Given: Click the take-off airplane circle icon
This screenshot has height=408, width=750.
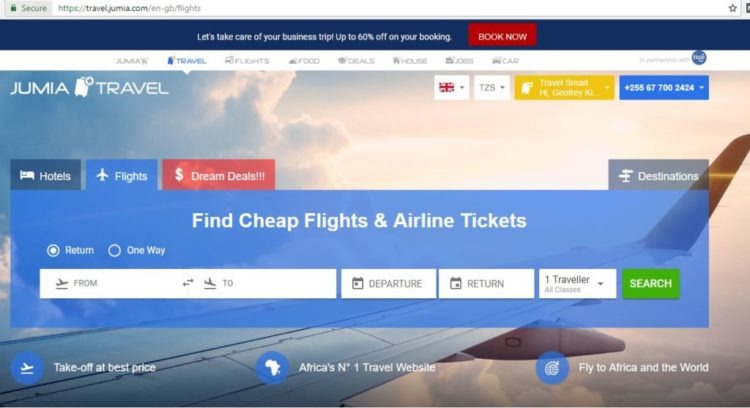Looking at the screenshot, I should pos(27,367).
